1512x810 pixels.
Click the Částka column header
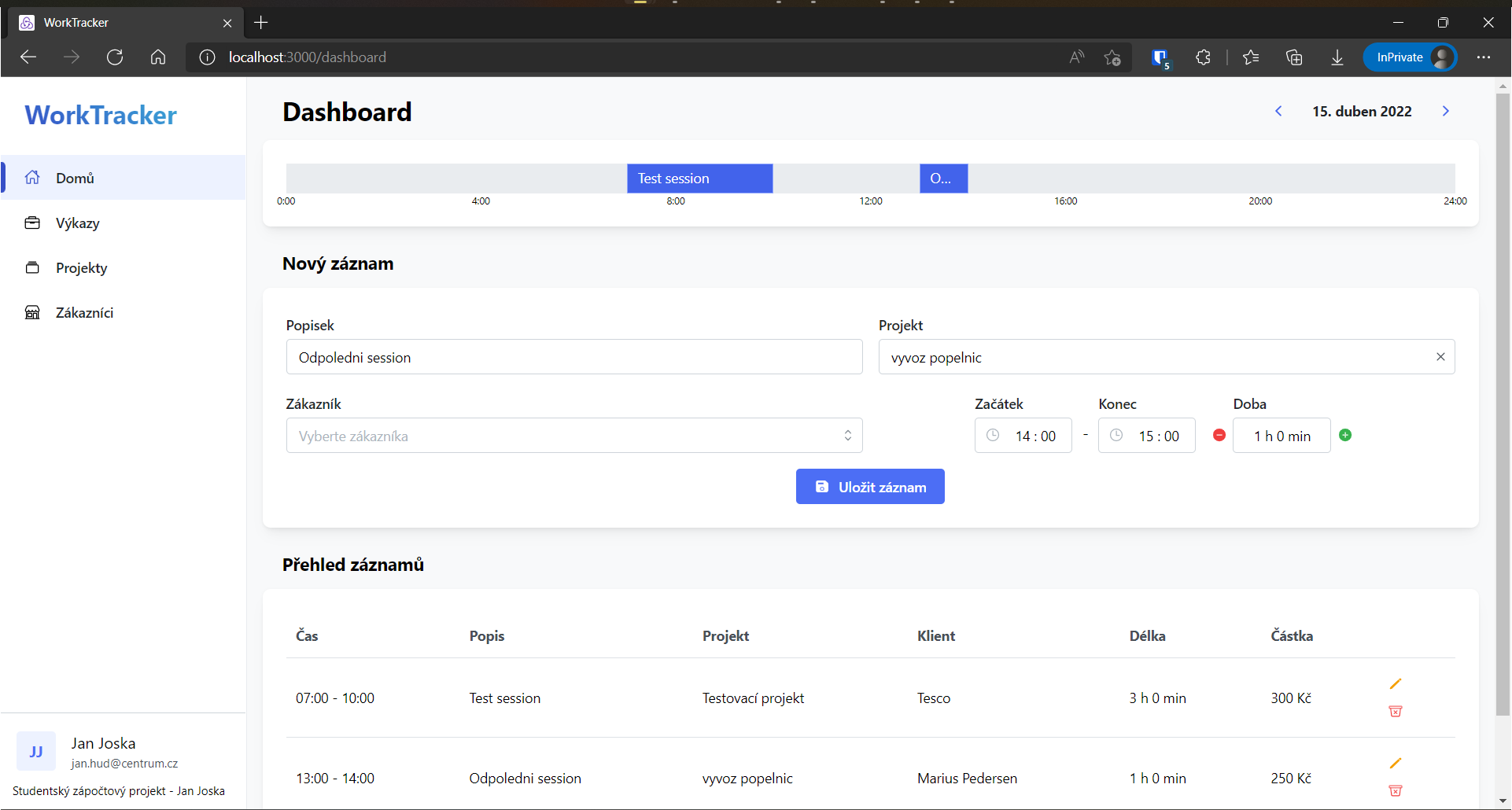tap(1292, 635)
